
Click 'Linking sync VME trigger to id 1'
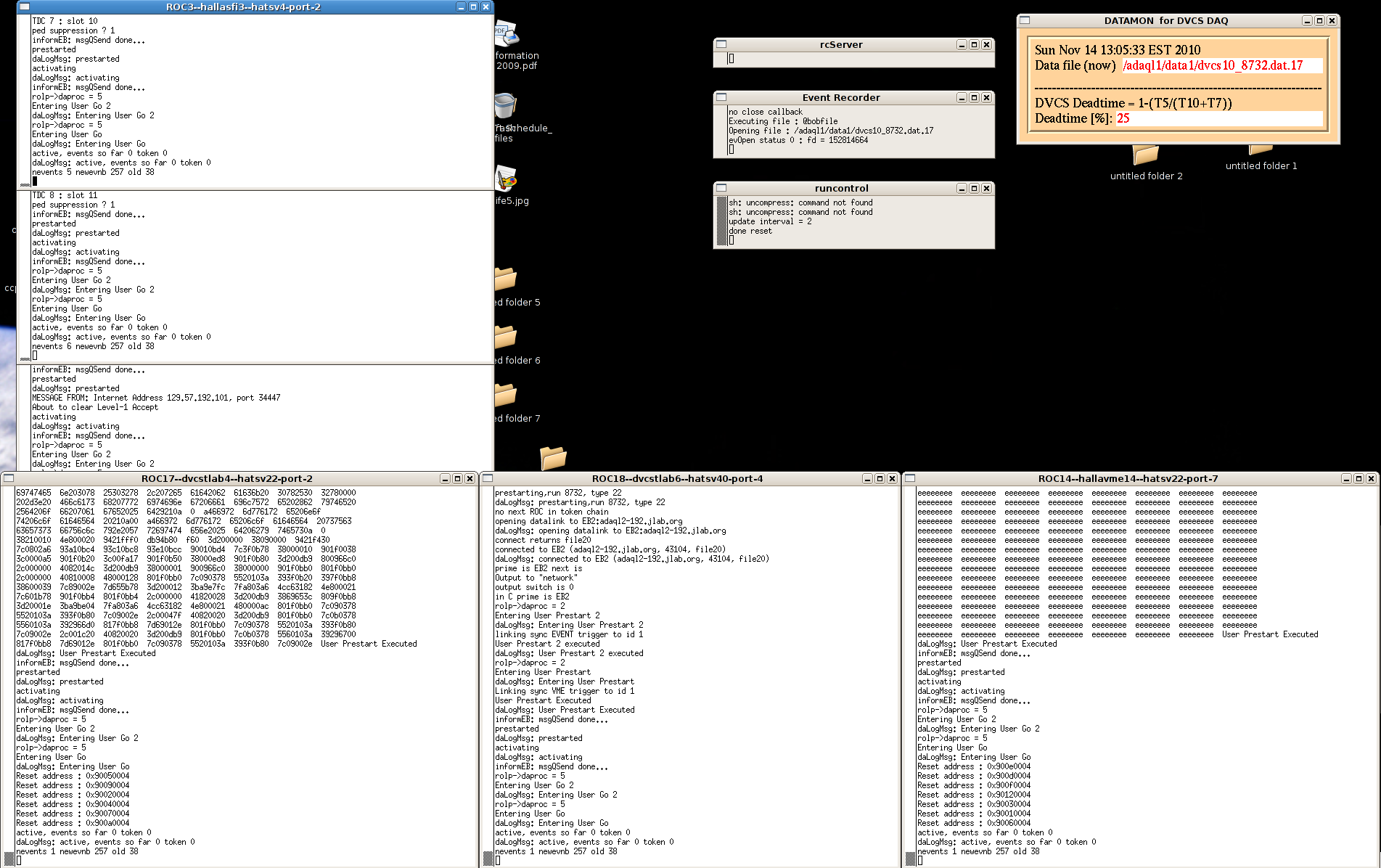pos(565,691)
